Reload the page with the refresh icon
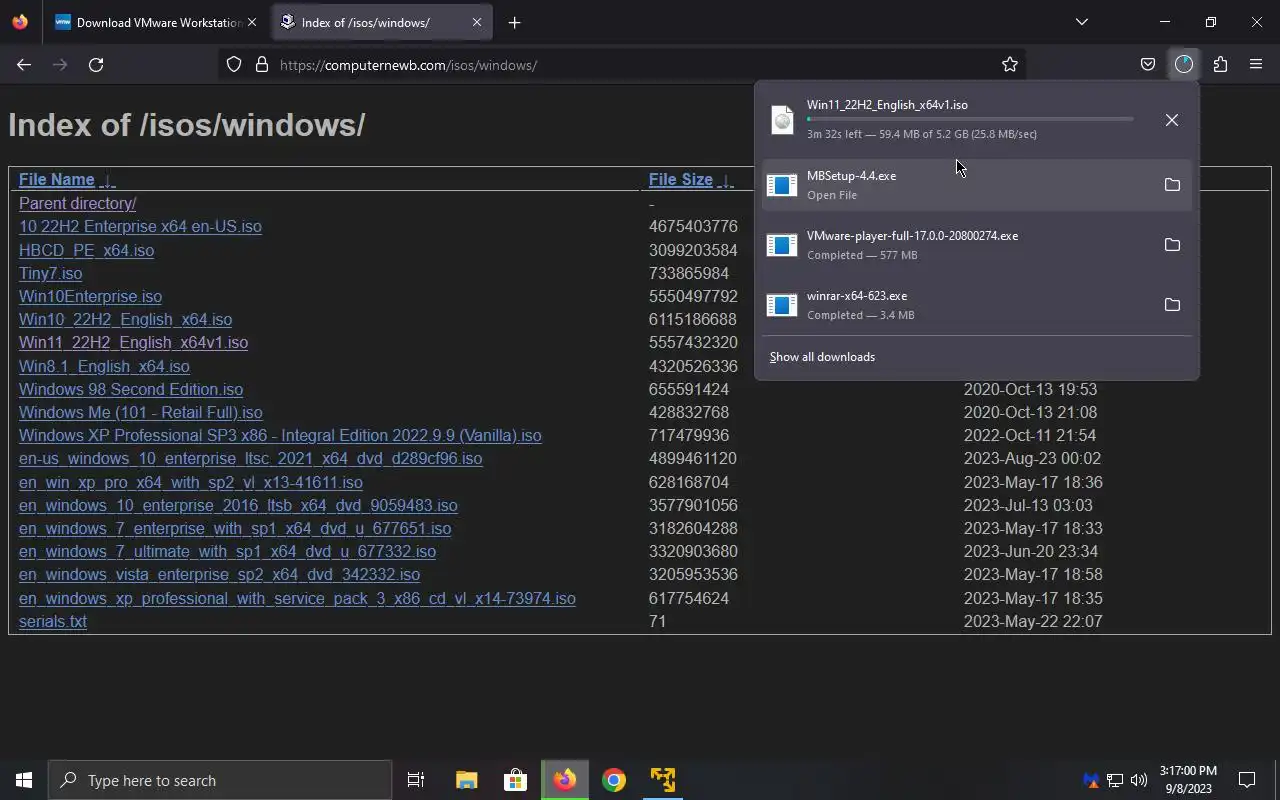 pos(96,65)
